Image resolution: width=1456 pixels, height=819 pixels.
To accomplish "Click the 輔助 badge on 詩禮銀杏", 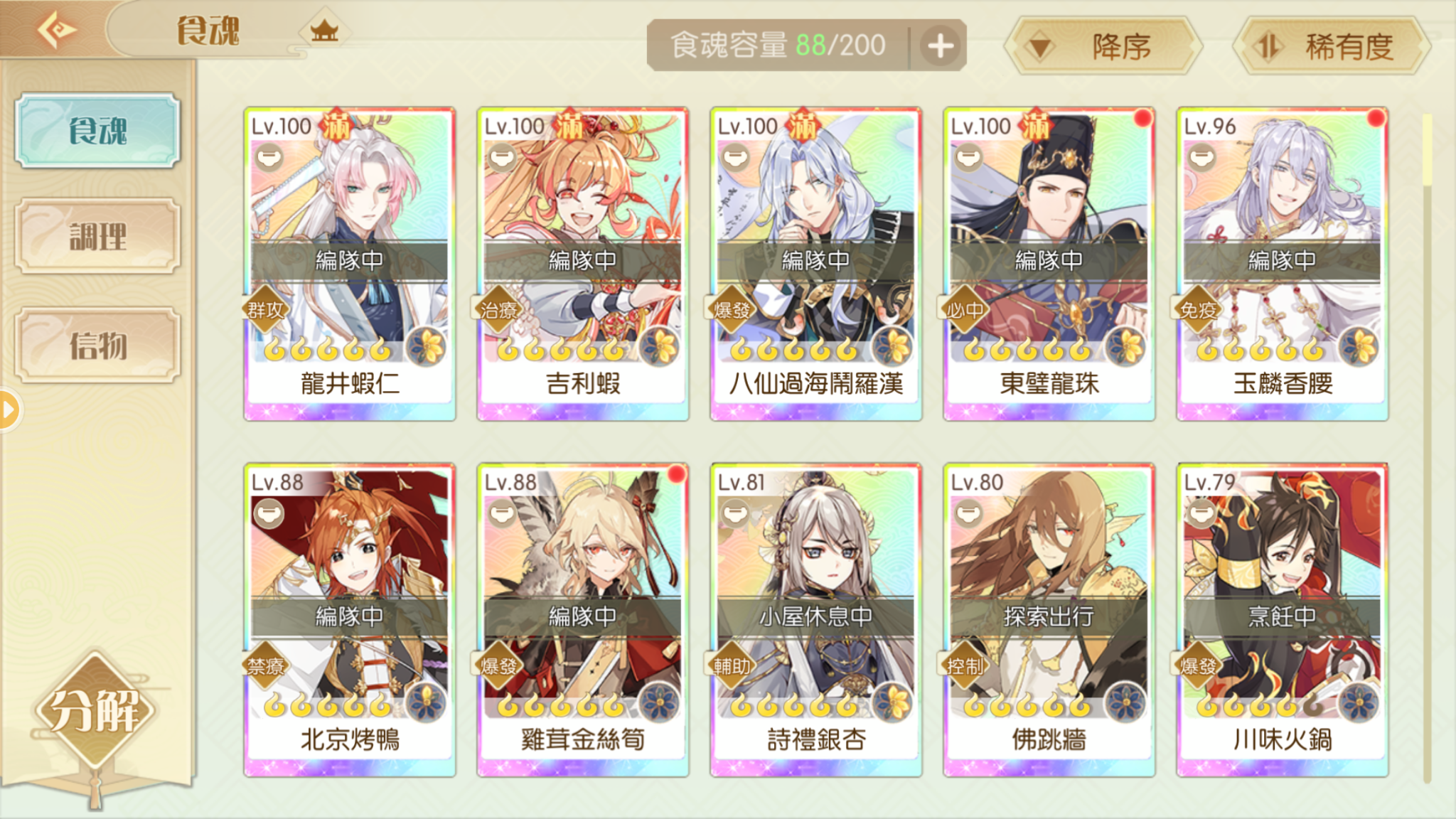I will (x=731, y=666).
